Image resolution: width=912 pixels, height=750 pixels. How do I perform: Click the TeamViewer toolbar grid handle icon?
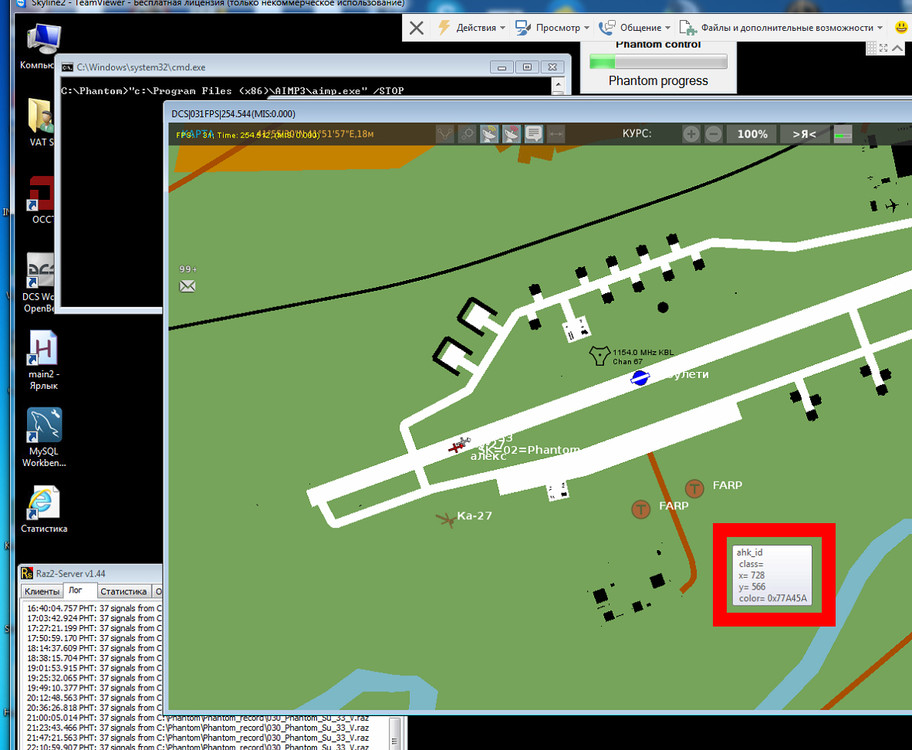coord(871,48)
